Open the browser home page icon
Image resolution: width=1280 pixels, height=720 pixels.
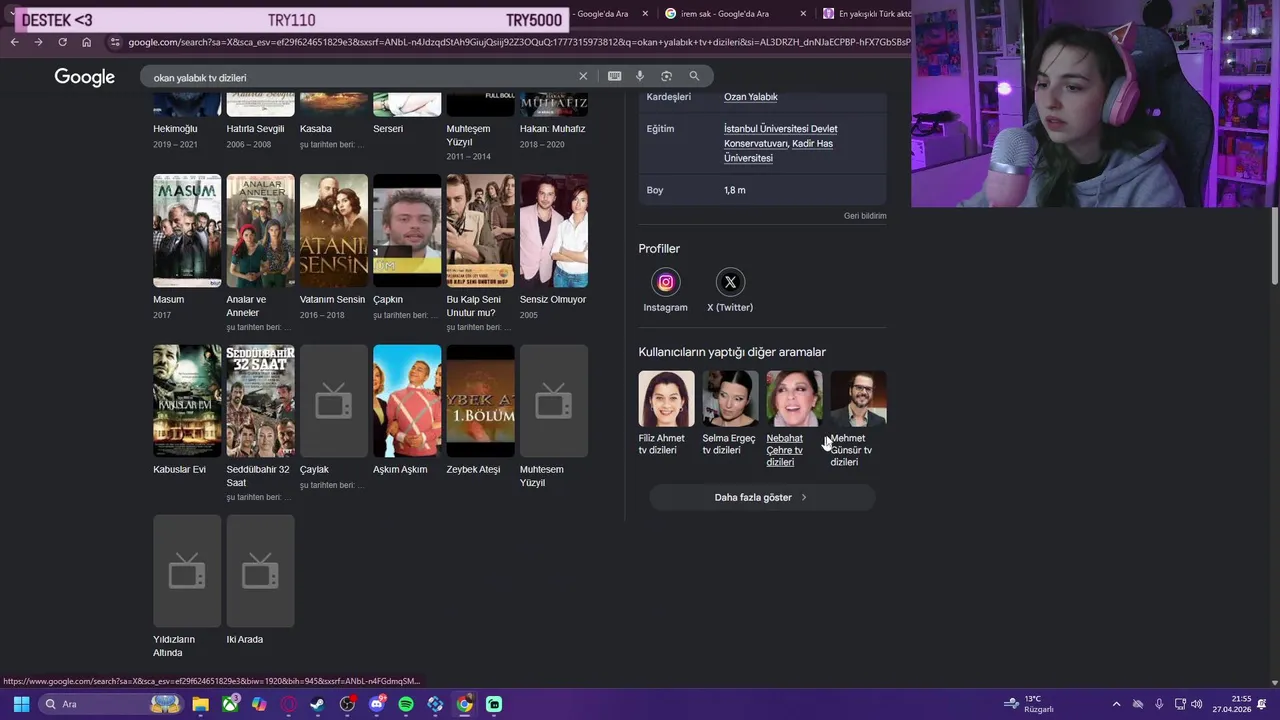86,42
